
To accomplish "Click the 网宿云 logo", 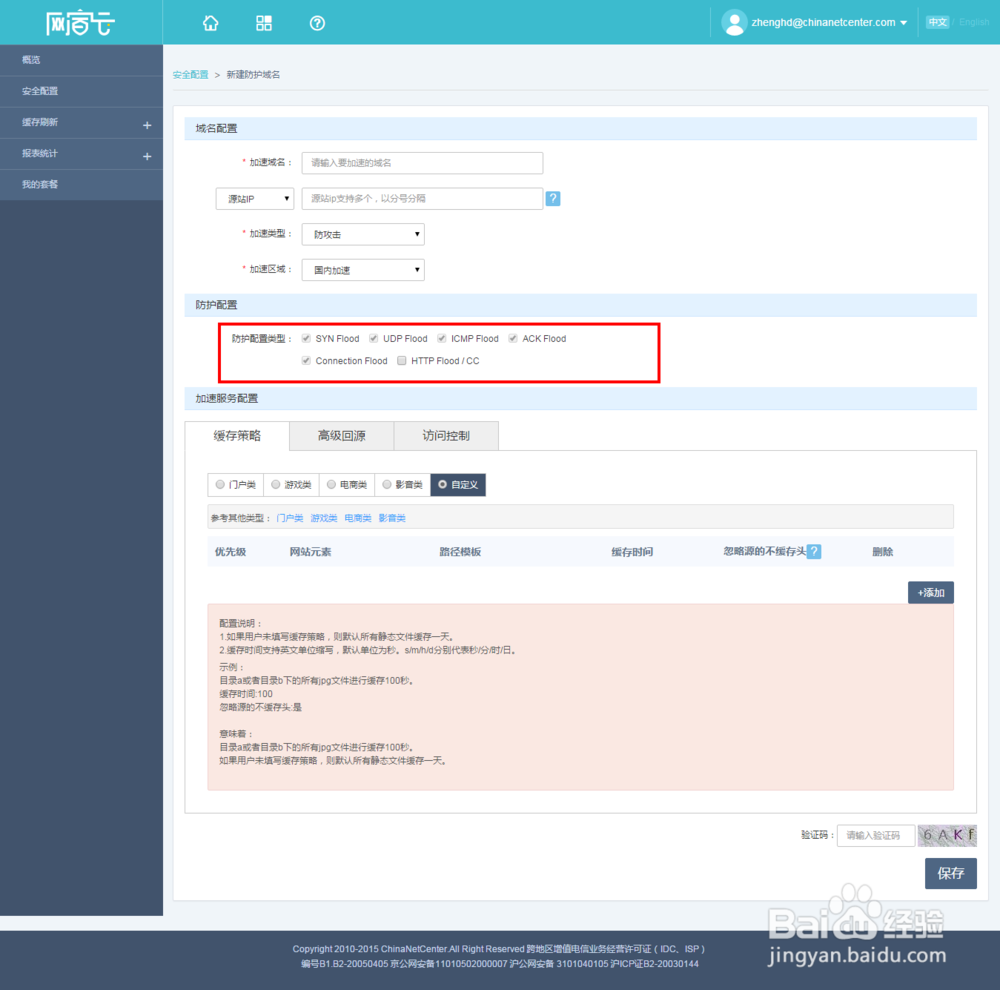I will (80, 23).
